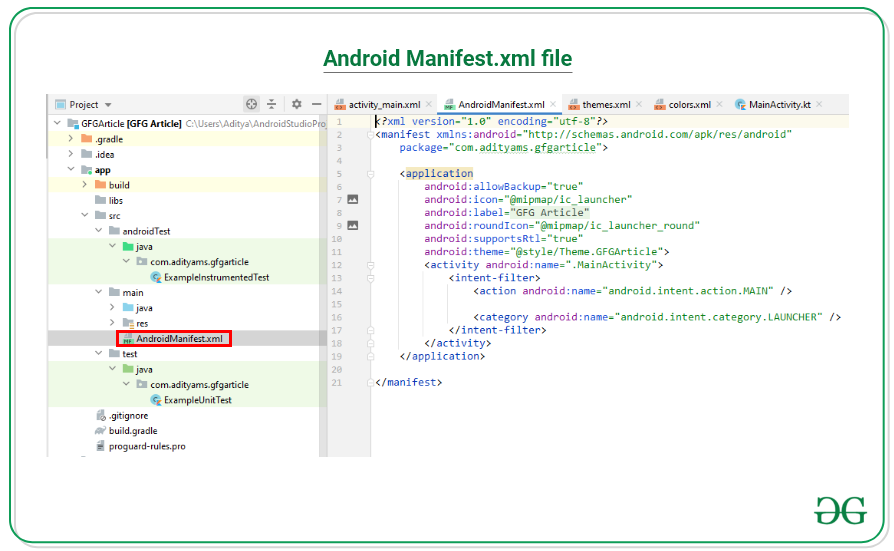Screen dimensions: 894x551
Task: Click fold marker at activity line 12
Action: (x=371, y=265)
